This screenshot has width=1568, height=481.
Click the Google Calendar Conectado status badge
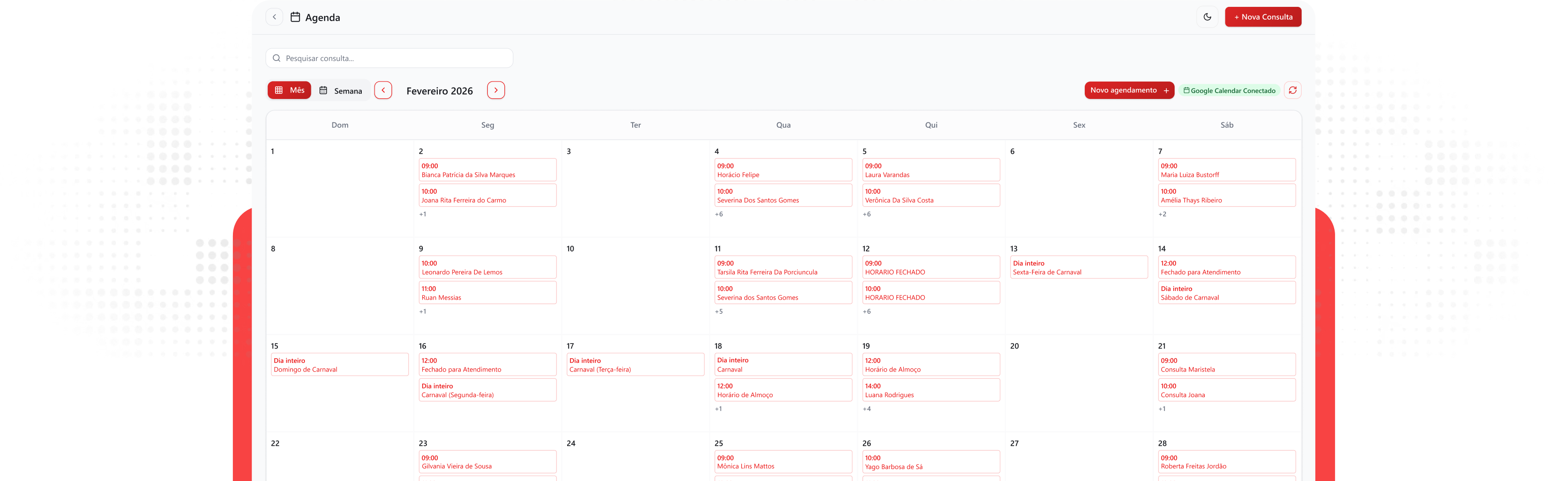click(1229, 90)
